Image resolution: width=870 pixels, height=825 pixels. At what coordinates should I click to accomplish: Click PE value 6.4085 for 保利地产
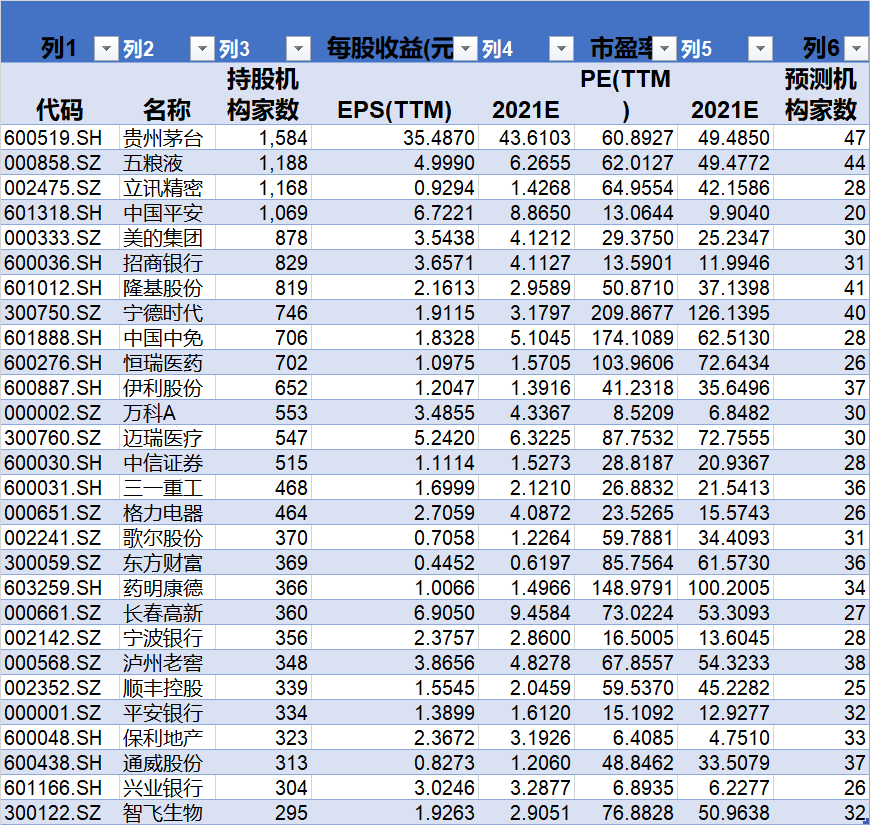[x=625, y=737]
